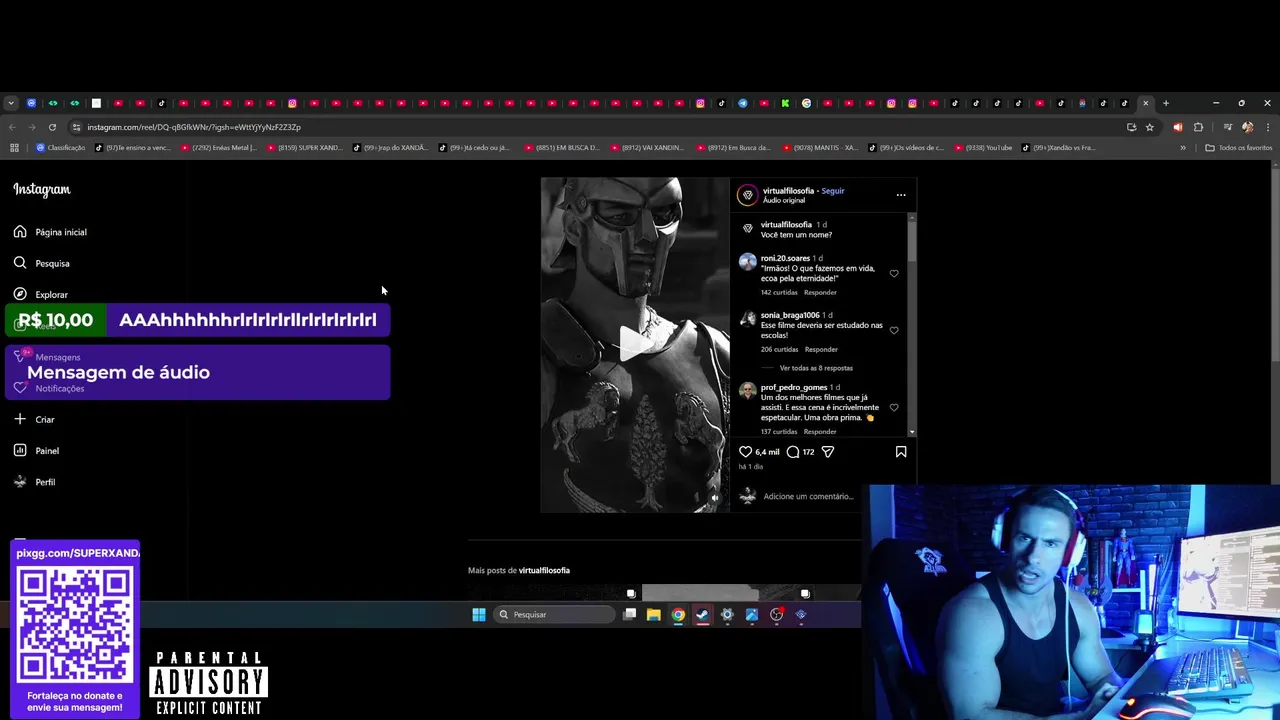The width and height of the screenshot is (1280, 720).
Task: Toggle the reel mute speaker icon
Action: [x=714, y=497]
